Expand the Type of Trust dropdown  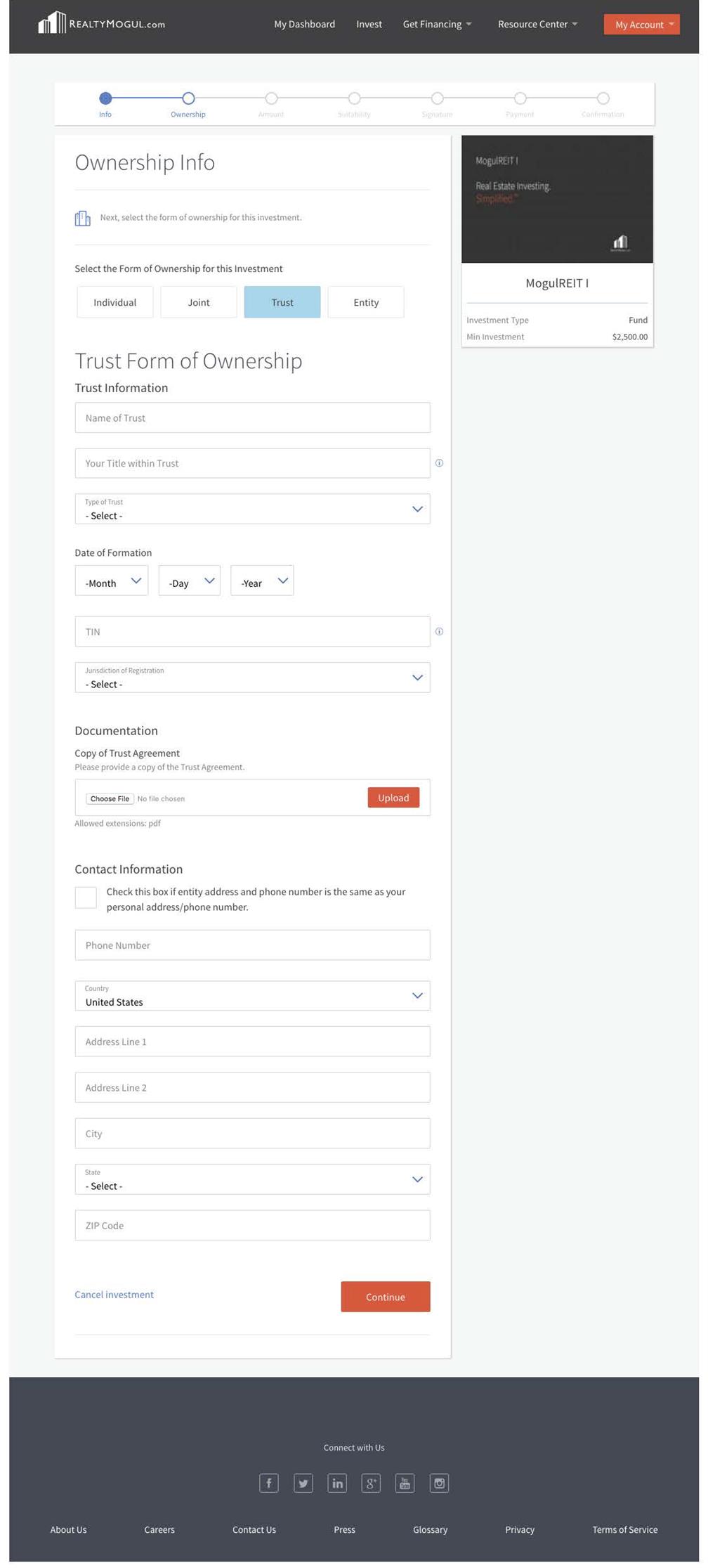(x=252, y=509)
